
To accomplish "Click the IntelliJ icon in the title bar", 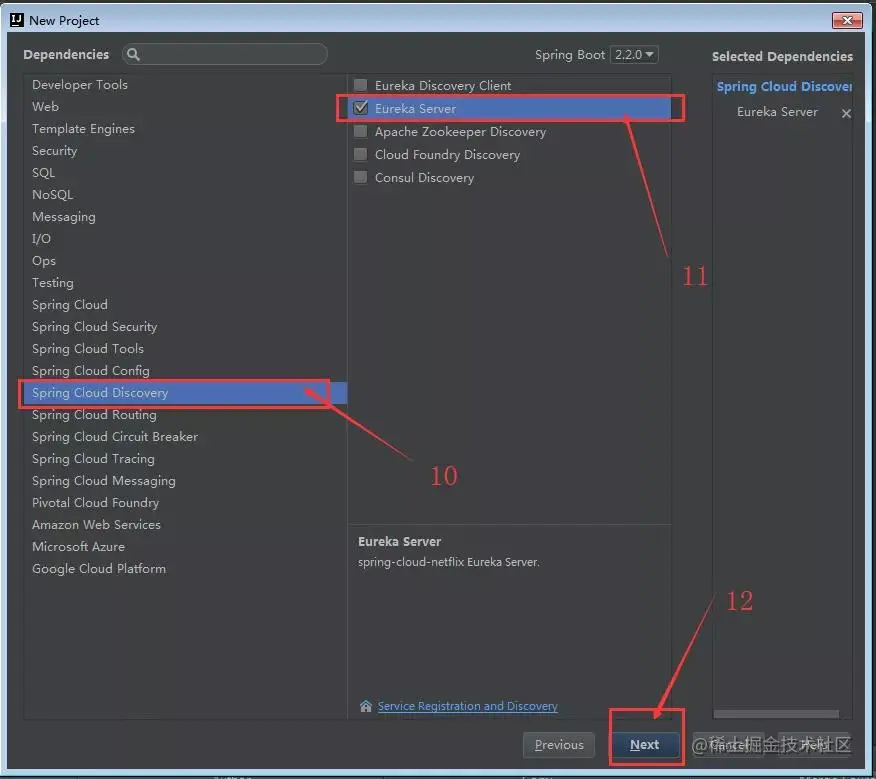I will point(17,20).
